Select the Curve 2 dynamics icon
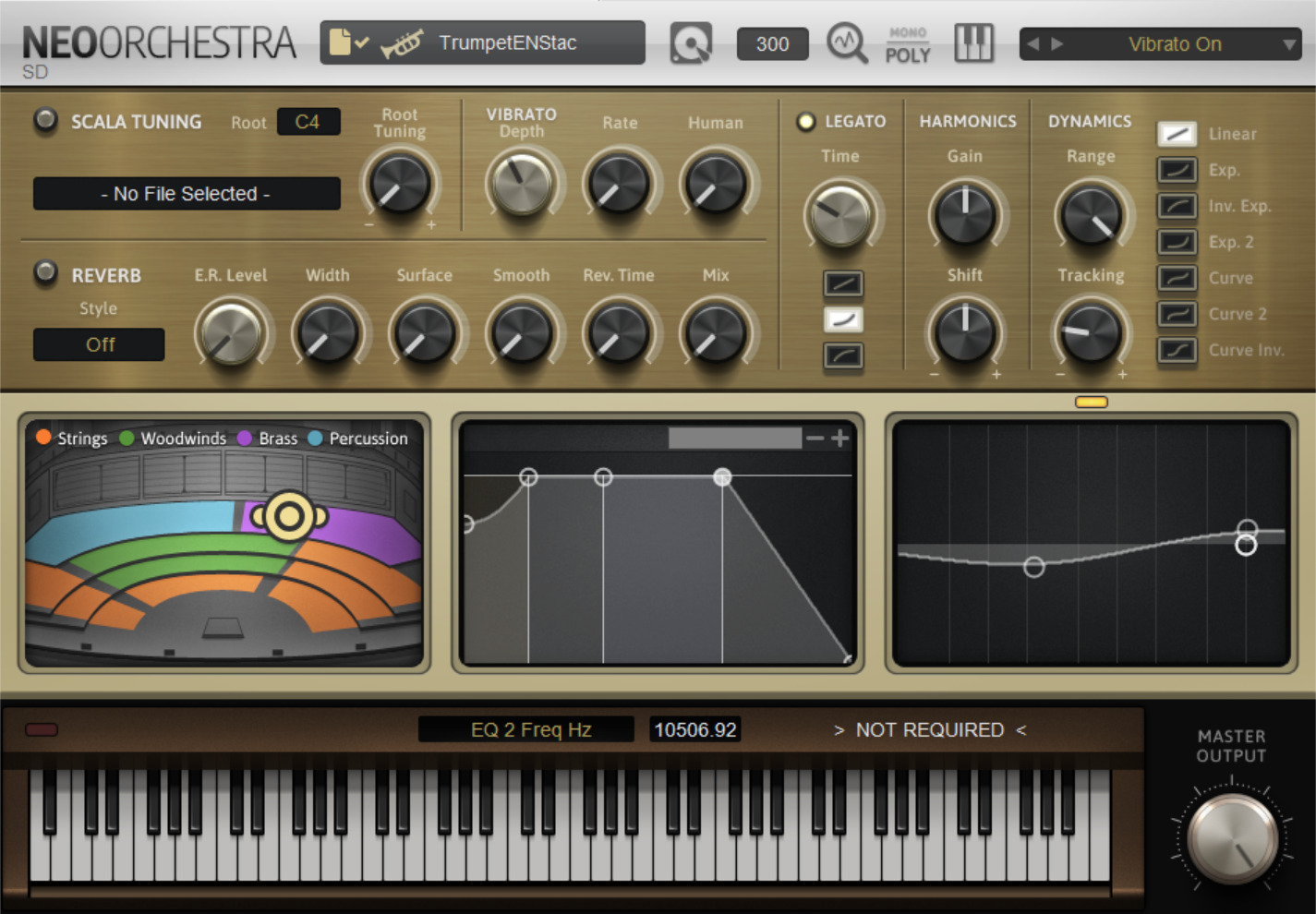The image size is (1316, 914). pos(1177,314)
